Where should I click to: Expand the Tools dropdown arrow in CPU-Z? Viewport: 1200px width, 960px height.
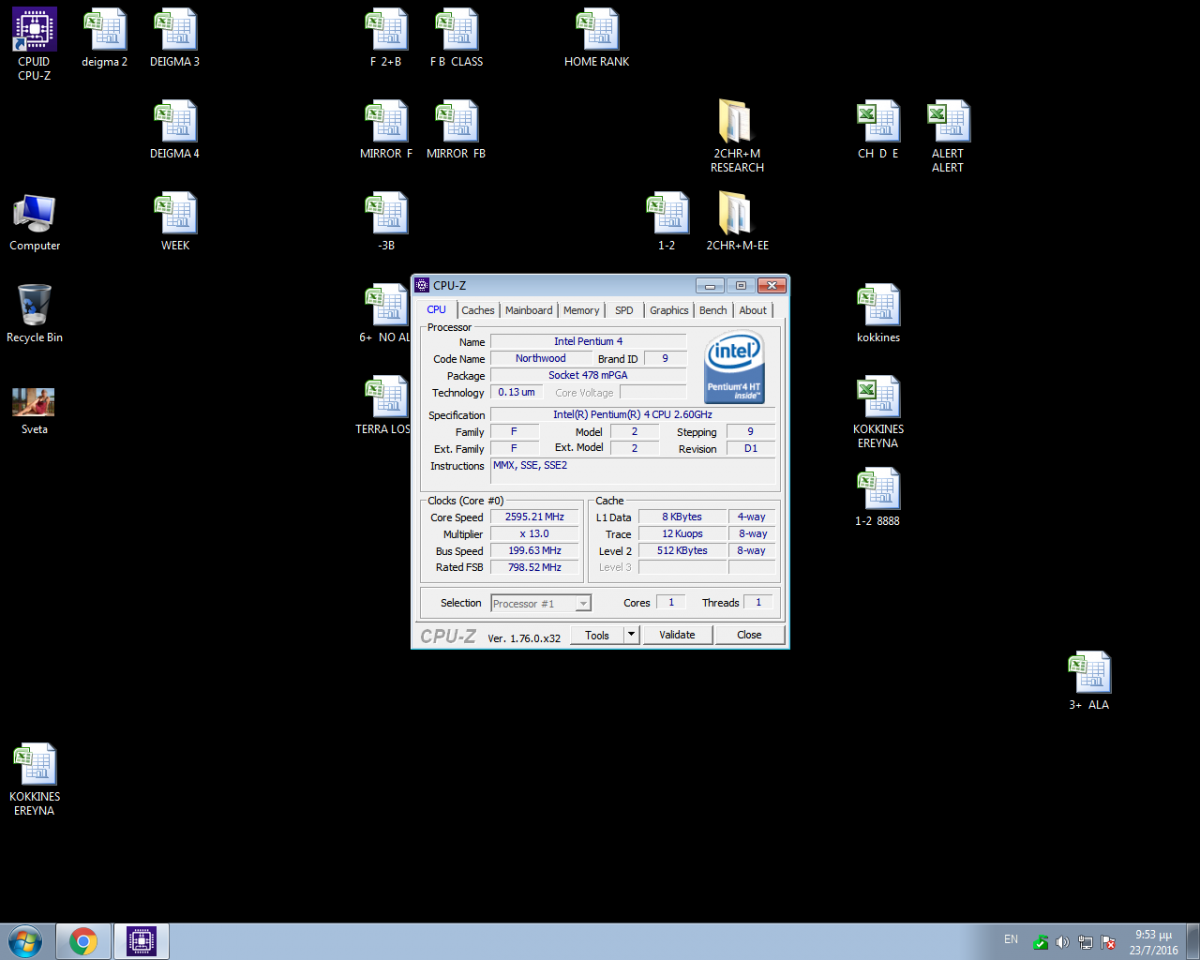pyautogui.click(x=631, y=635)
